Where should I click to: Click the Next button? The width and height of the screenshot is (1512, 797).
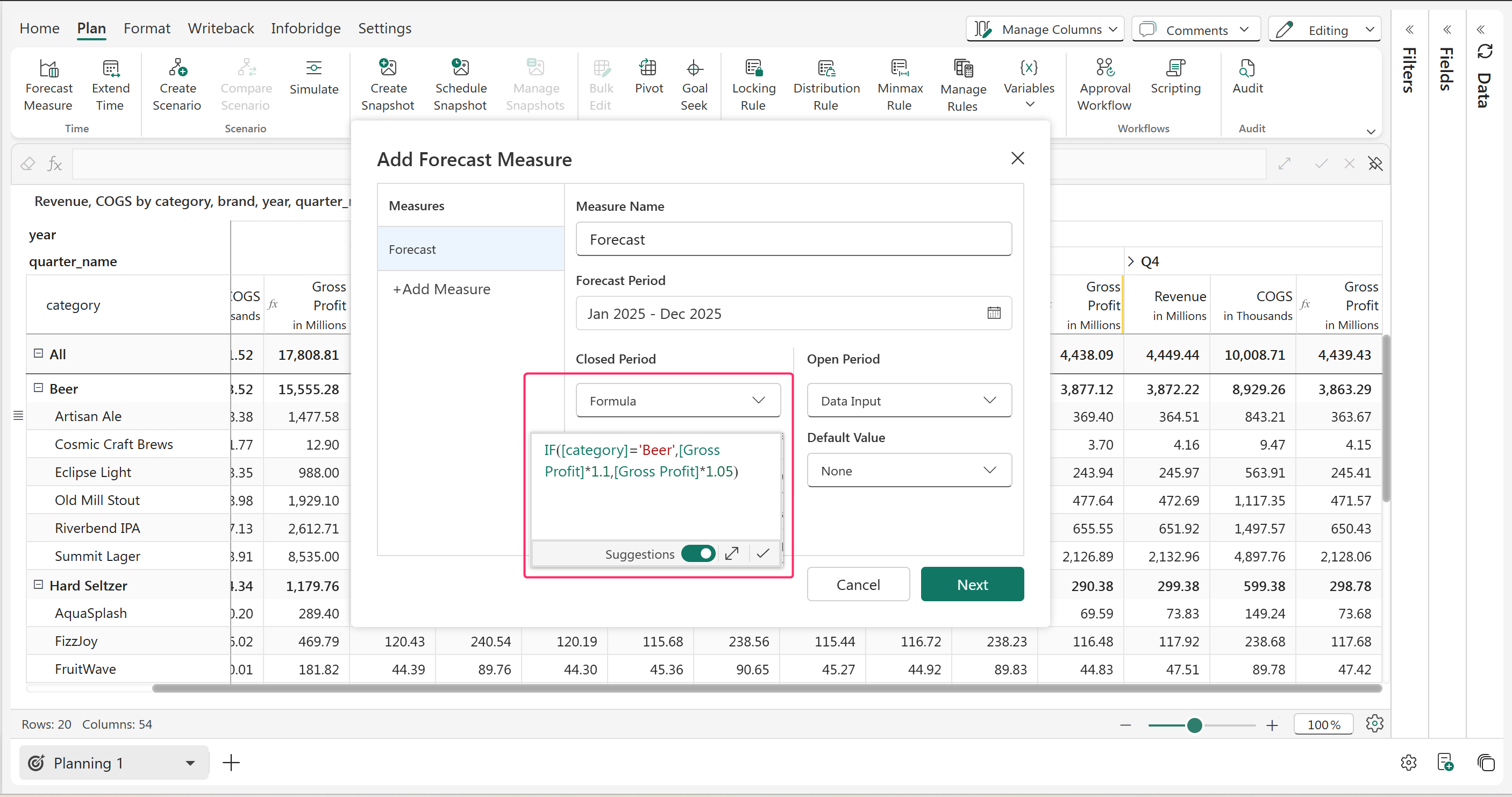tap(972, 584)
